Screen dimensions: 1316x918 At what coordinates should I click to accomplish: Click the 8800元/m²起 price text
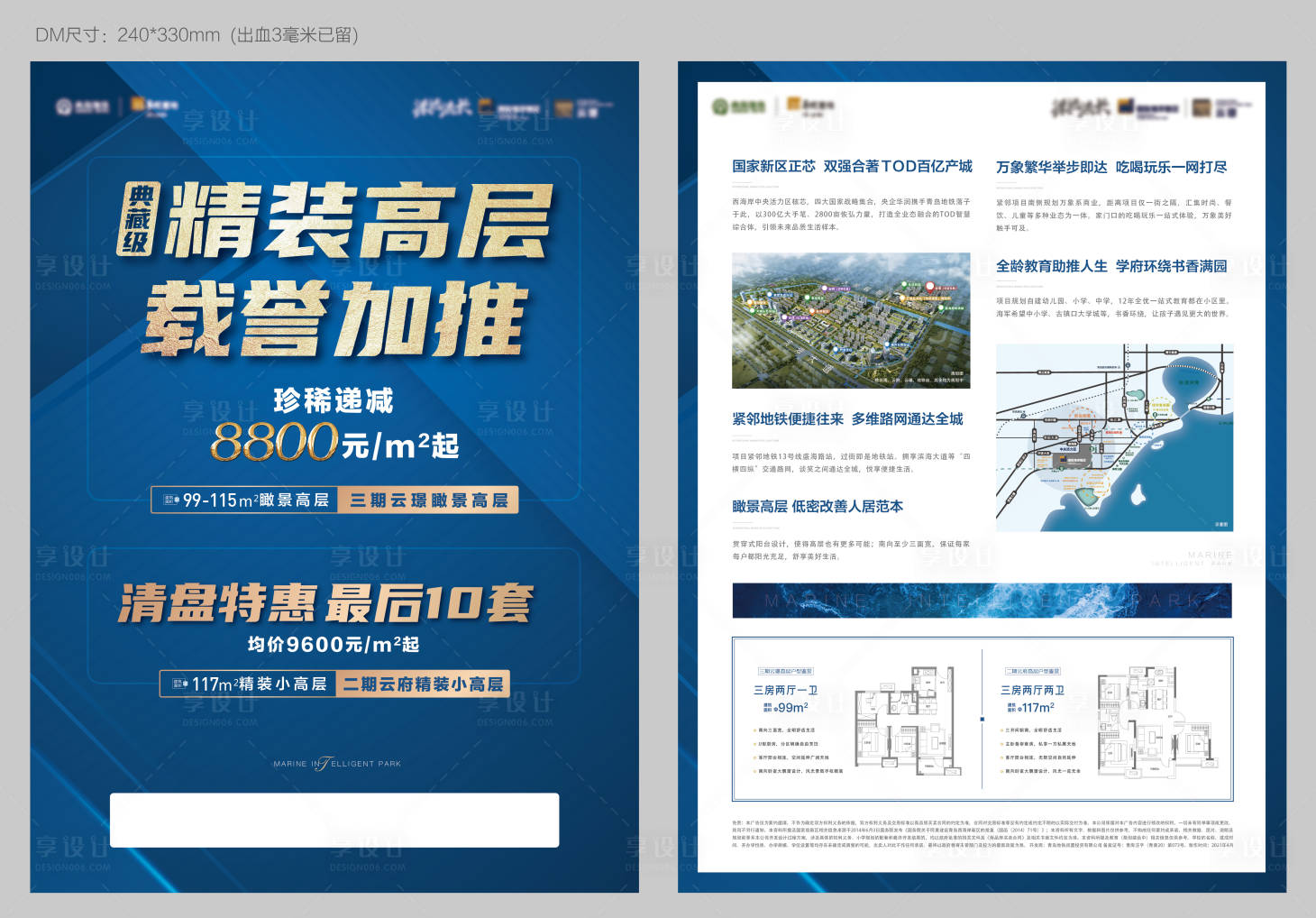tap(335, 443)
